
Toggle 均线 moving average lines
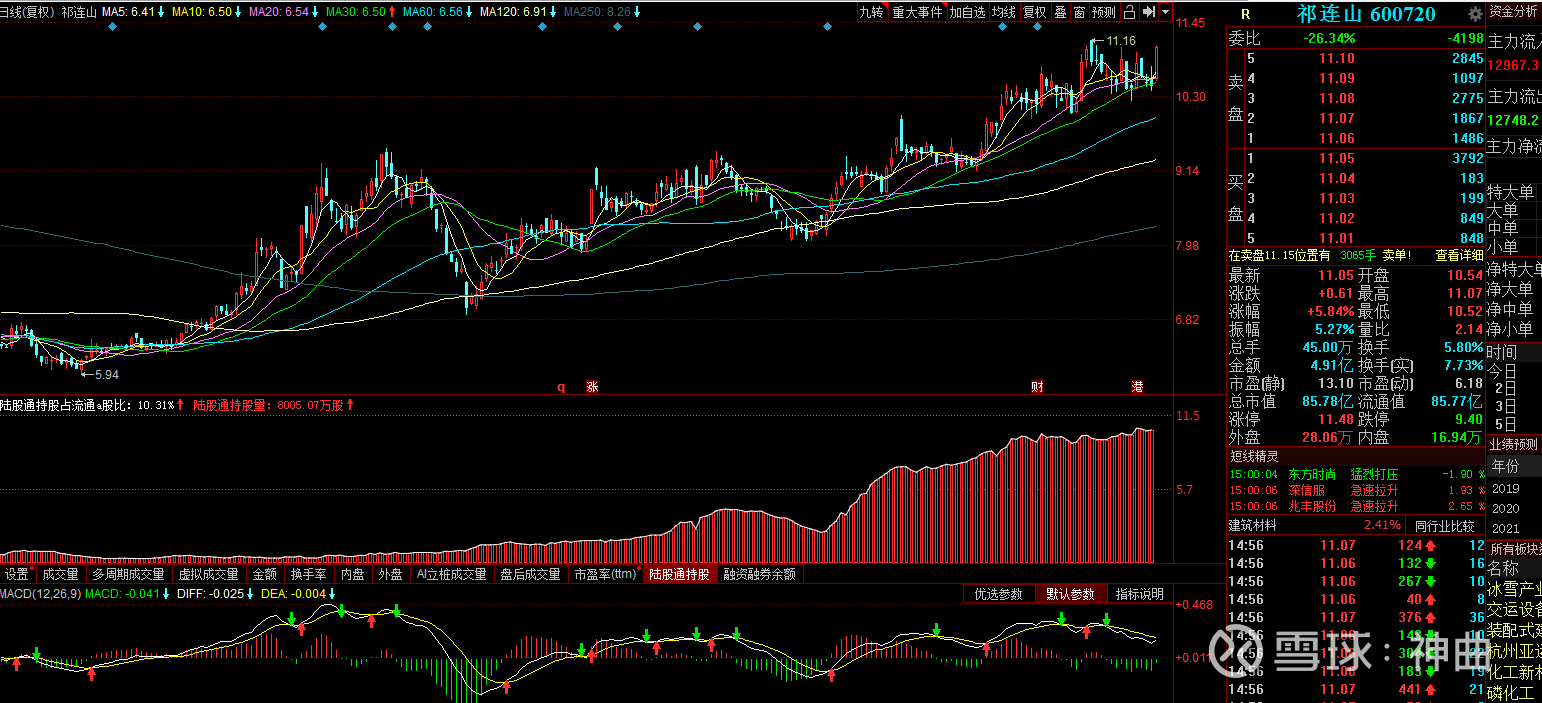coord(1004,12)
